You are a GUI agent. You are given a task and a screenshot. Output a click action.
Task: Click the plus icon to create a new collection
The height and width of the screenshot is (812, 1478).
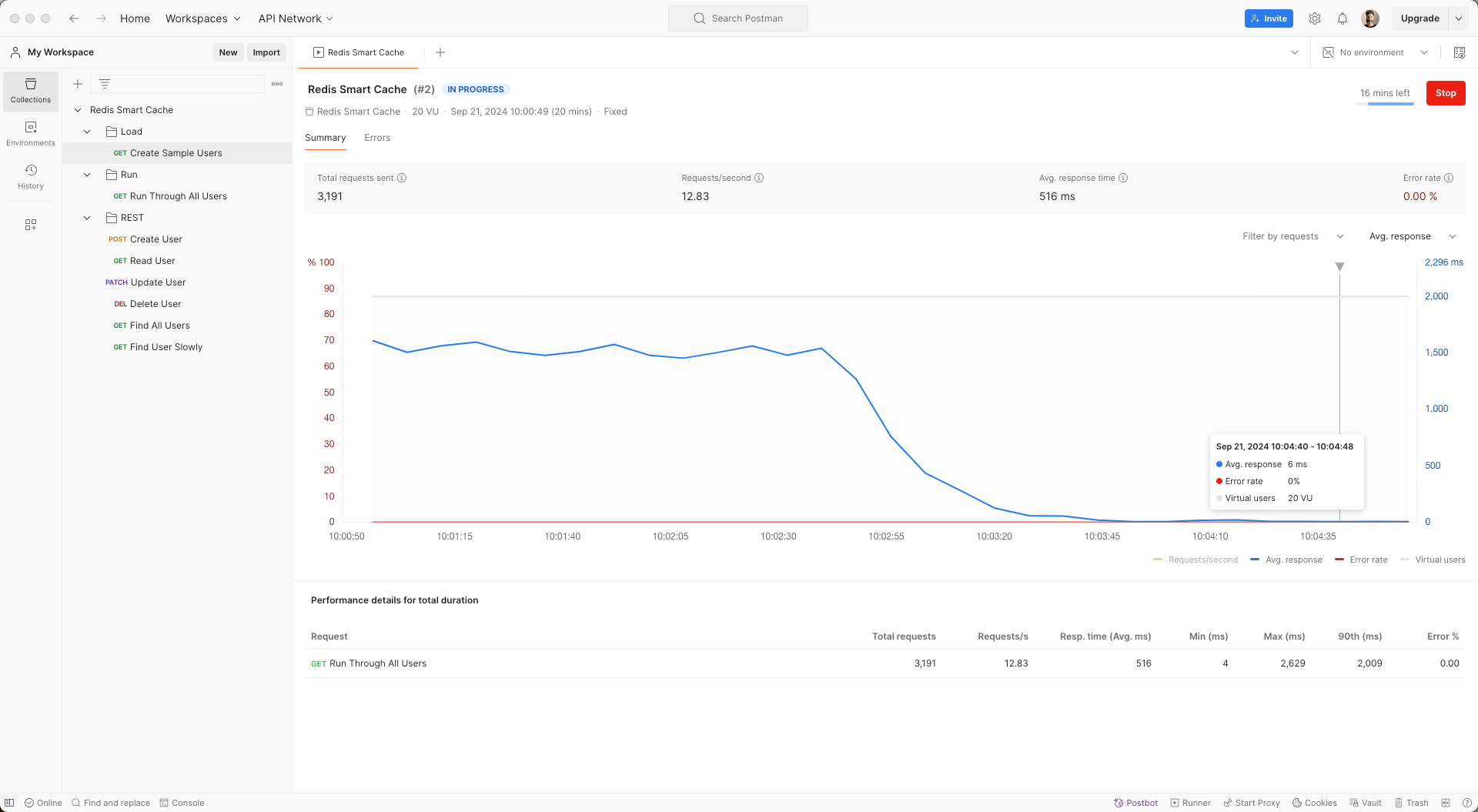pos(78,84)
